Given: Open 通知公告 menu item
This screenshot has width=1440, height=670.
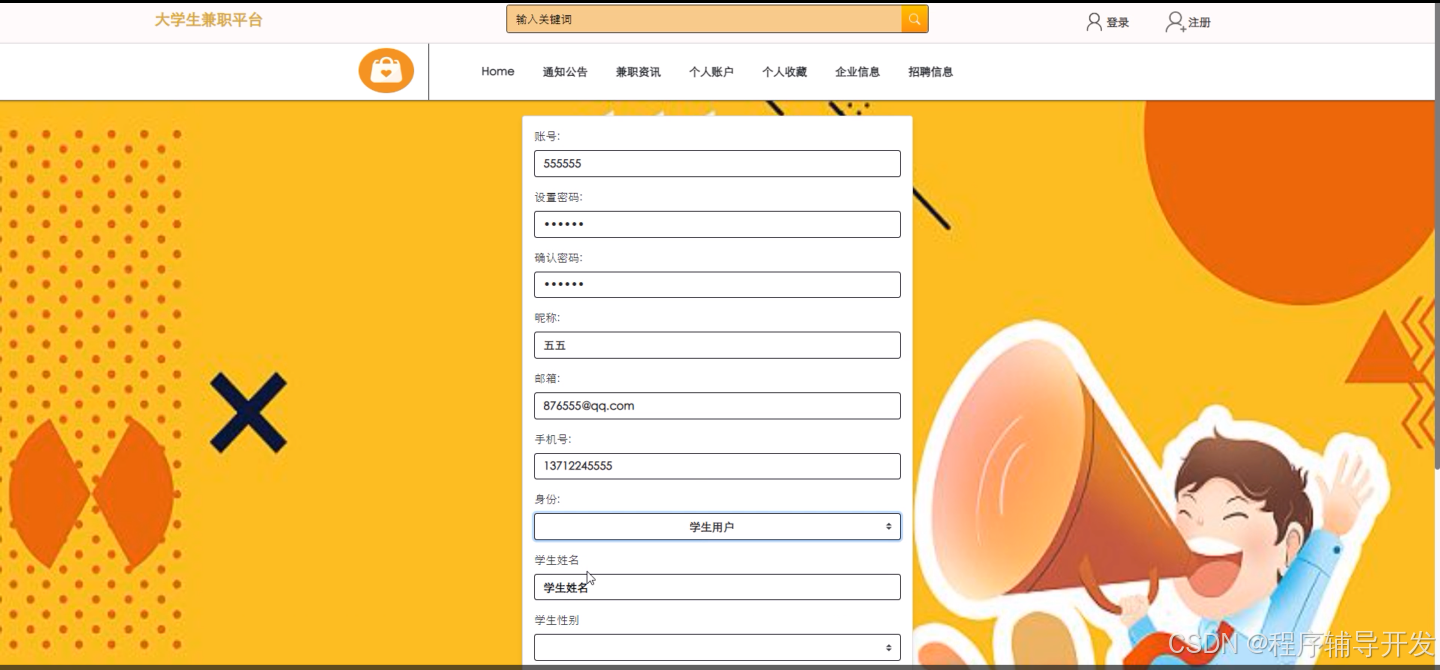Looking at the screenshot, I should pos(565,72).
